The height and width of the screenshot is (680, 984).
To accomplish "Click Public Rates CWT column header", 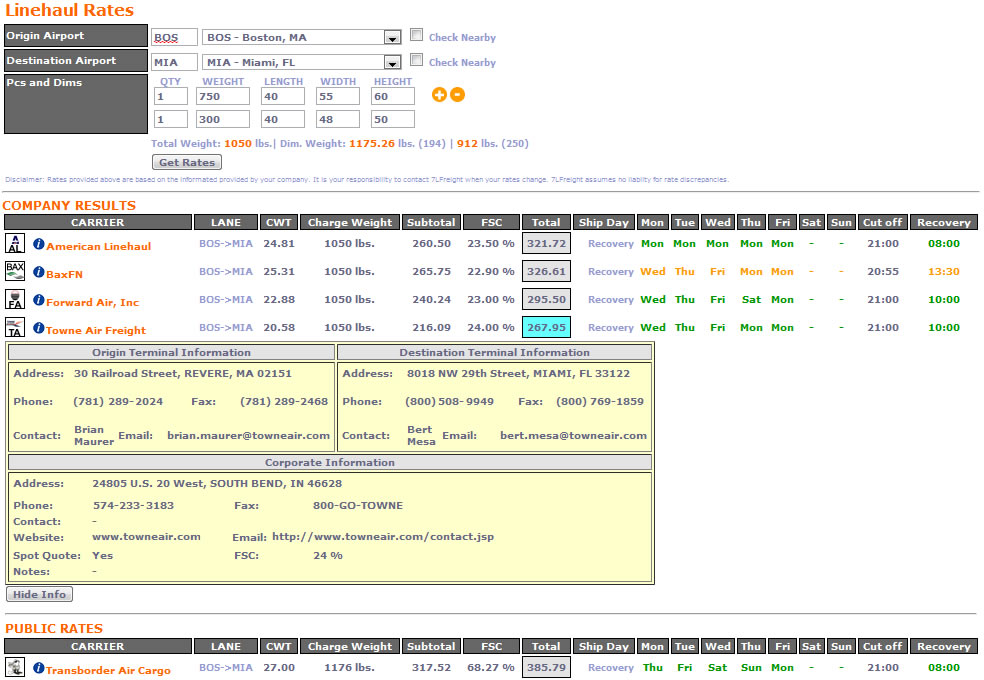I will click(279, 646).
